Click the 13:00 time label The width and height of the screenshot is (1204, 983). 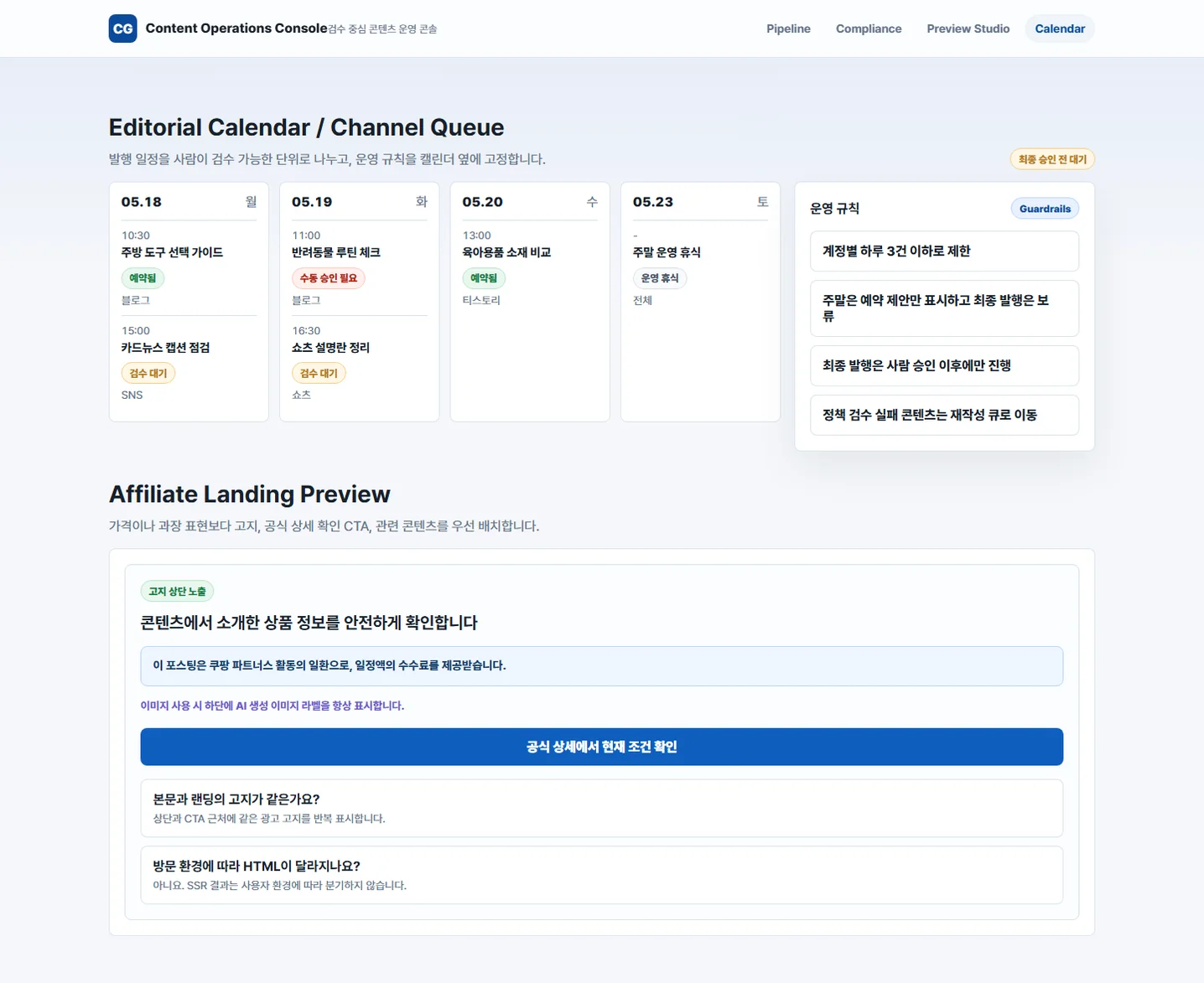[477, 235]
